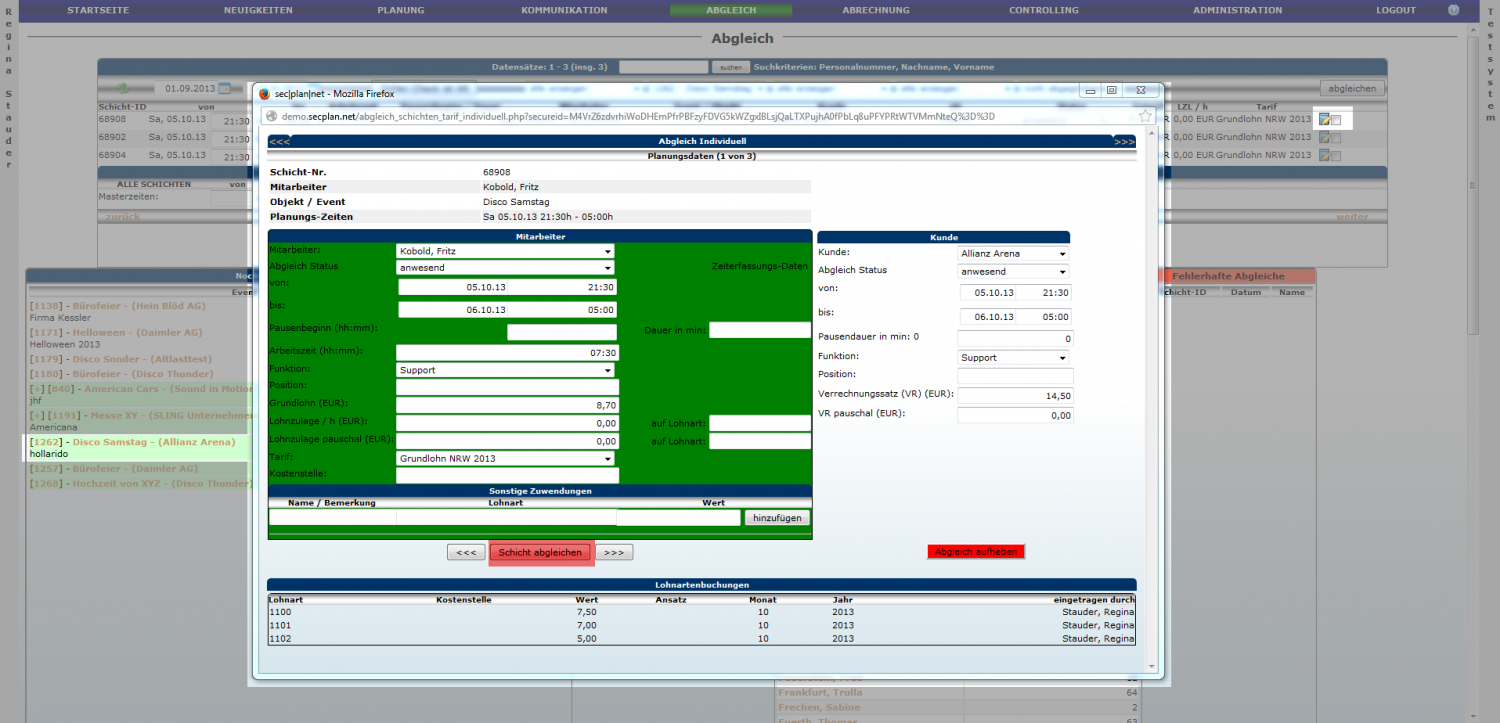Tick the checkbox in shift 68904 row

pyautogui.click(x=1336, y=155)
